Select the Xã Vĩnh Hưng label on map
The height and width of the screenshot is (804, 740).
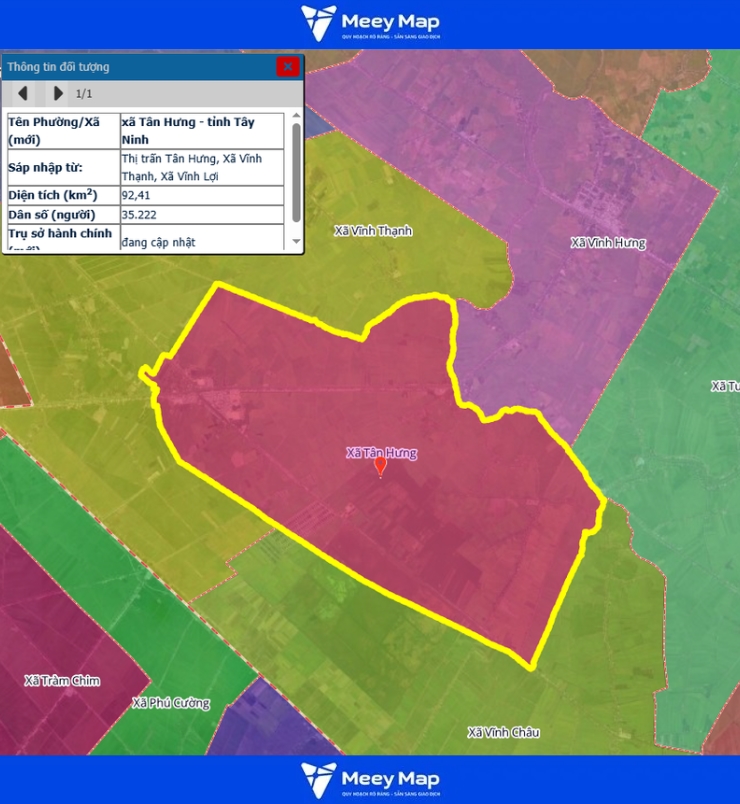pos(608,243)
